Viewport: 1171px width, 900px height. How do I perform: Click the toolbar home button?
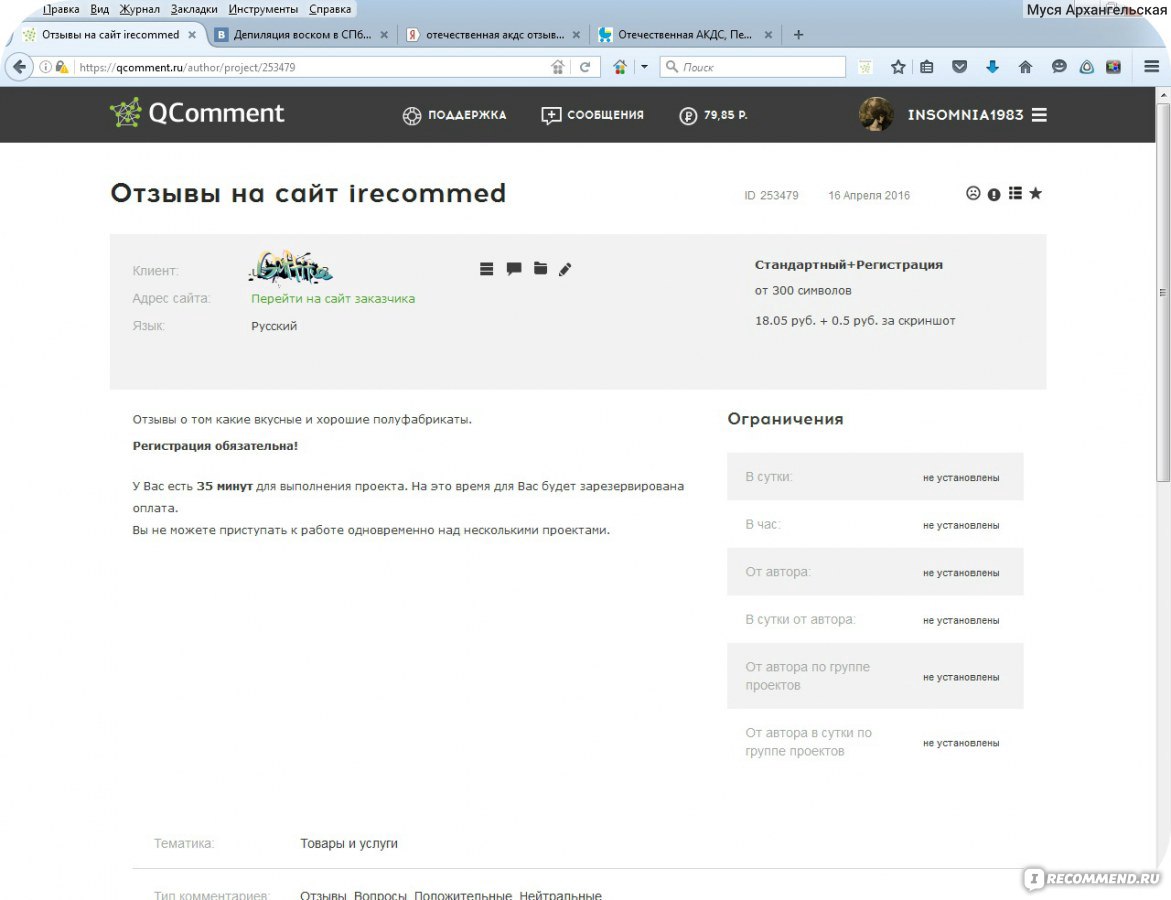[x=1025, y=67]
